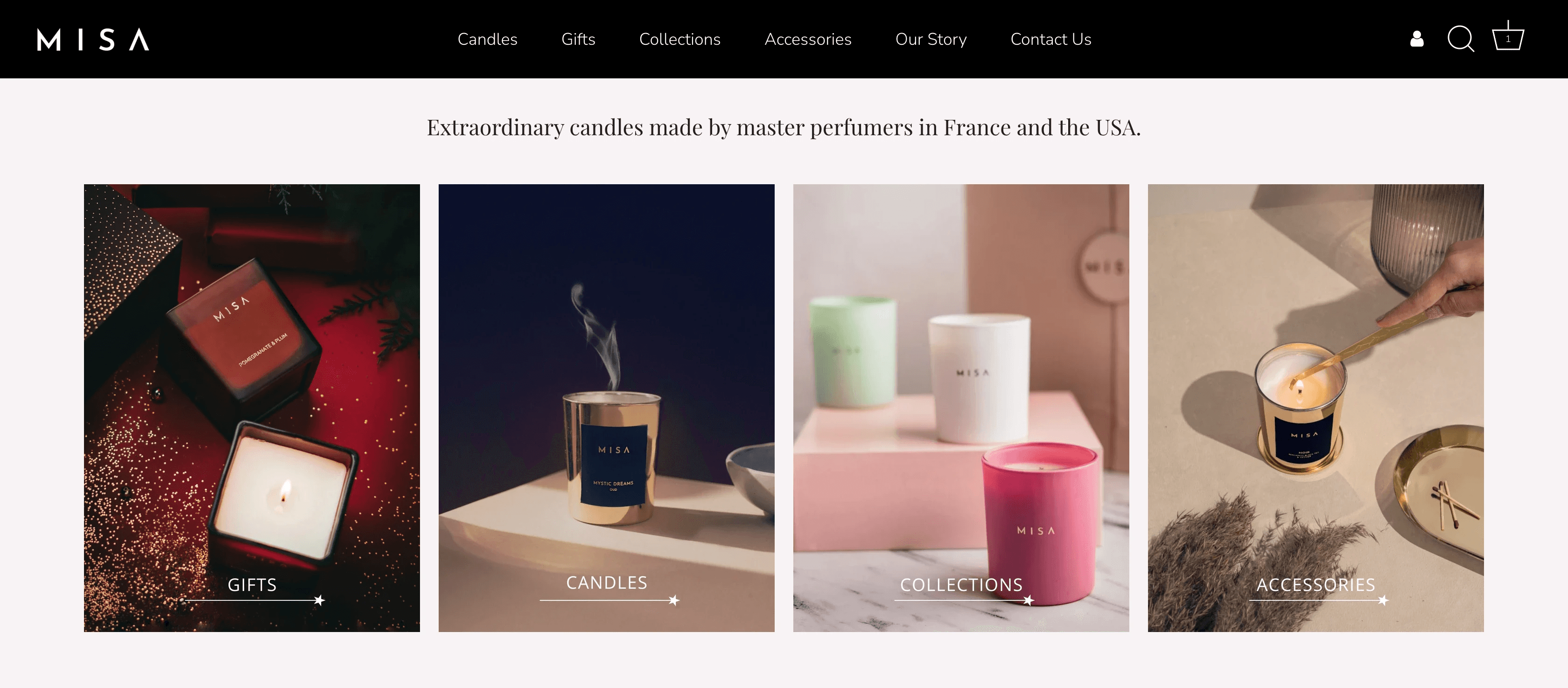Select the ACCESSORIES label on beige image
This screenshot has height=688, width=1568.
[1316, 584]
